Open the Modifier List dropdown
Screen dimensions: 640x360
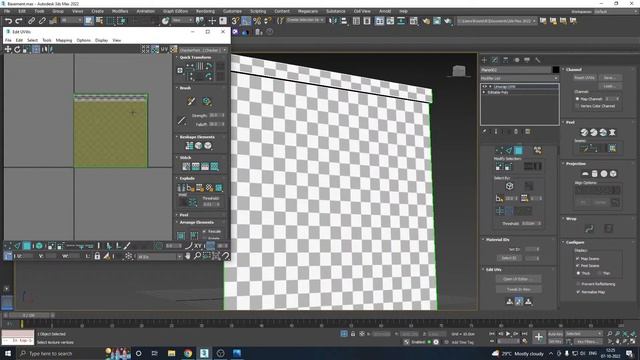(519, 78)
